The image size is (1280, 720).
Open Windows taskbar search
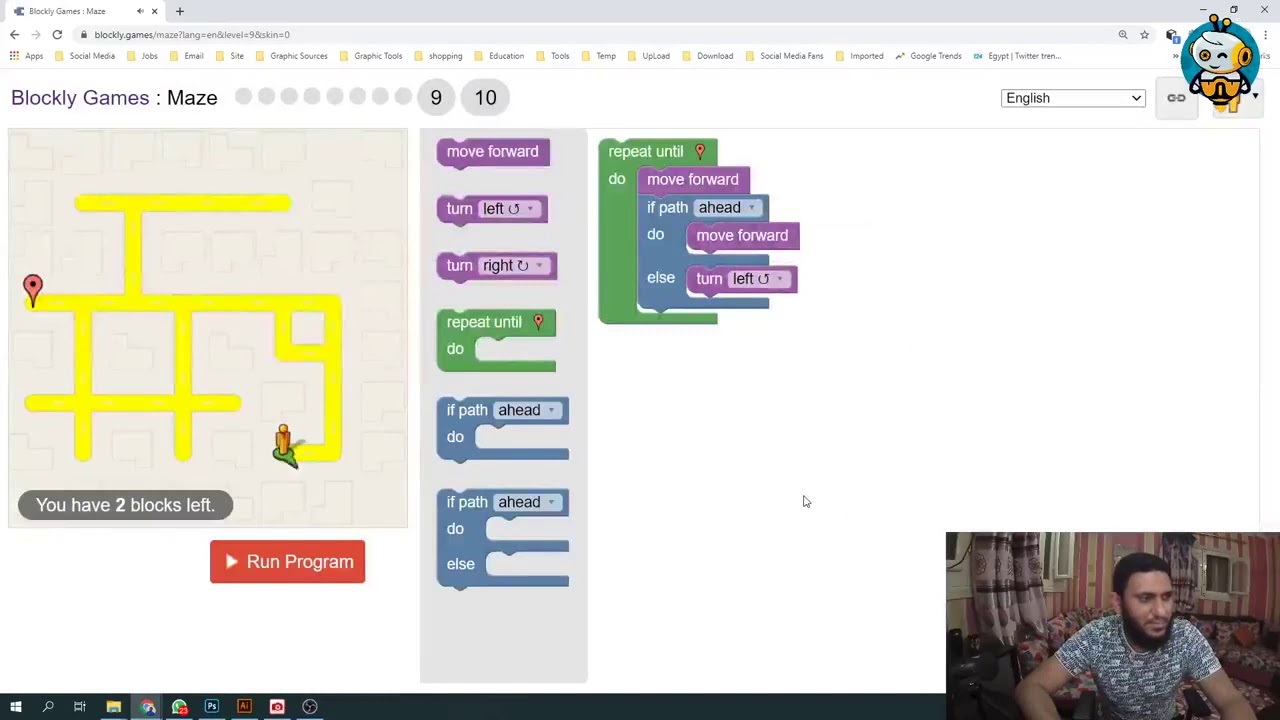[47, 707]
